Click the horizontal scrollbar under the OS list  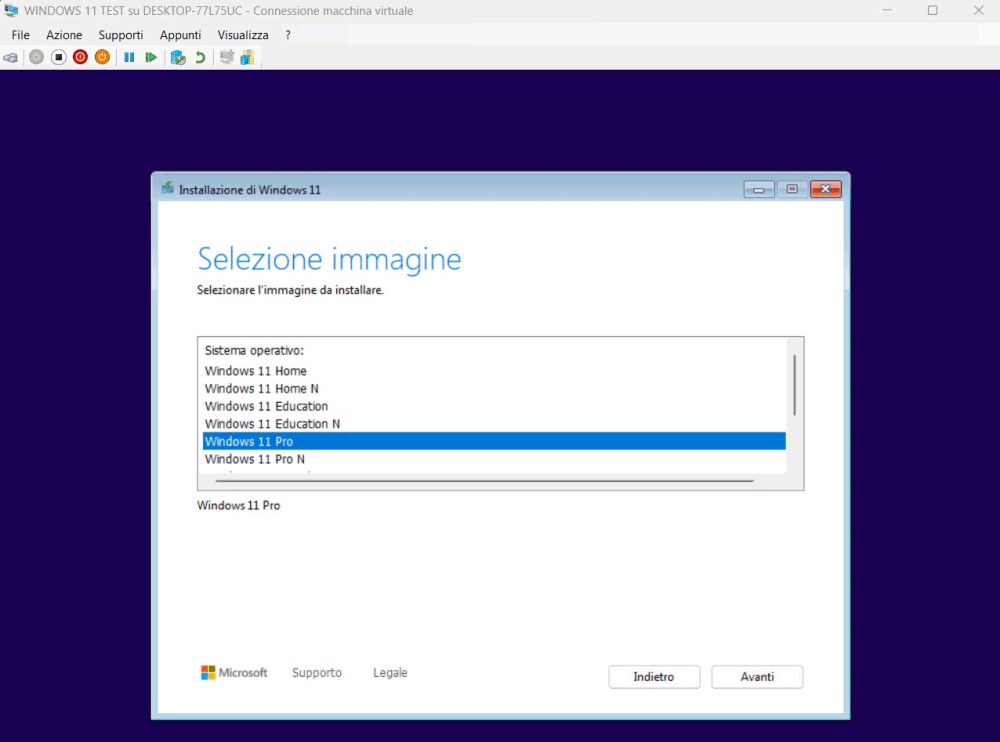[x=485, y=480]
